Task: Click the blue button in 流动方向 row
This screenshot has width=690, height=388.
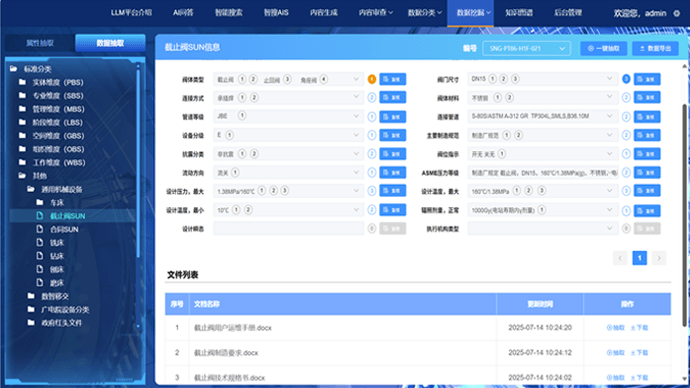Action: click(x=393, y=172)
